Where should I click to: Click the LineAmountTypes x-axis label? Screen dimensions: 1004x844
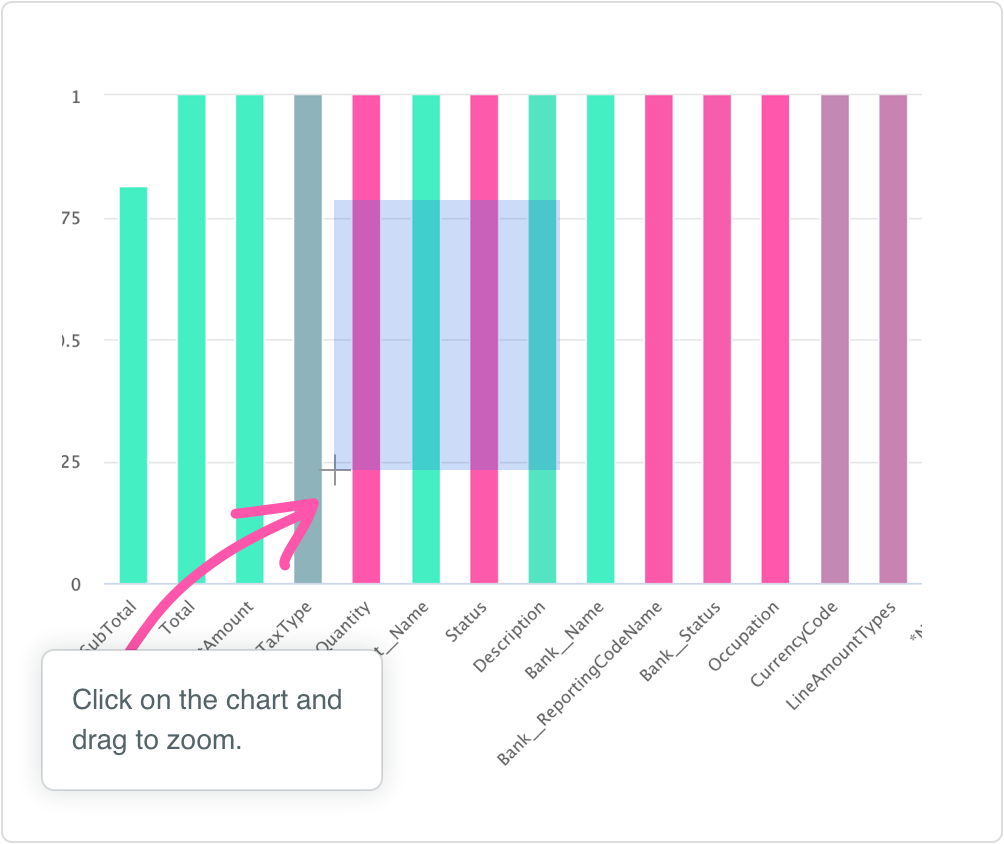pos(841,656)
